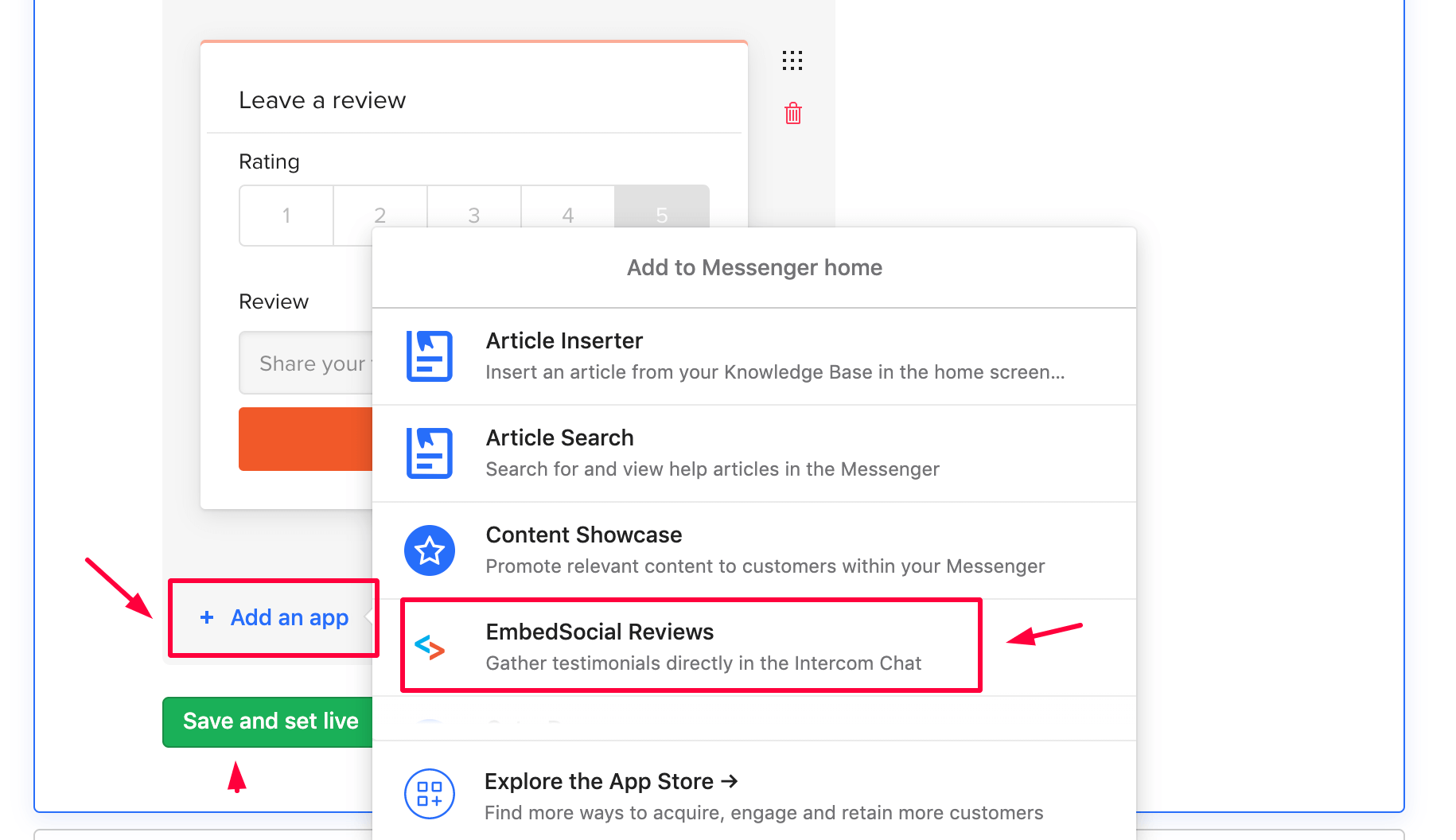
Task: Delete the review app with trash icon
Action: coord(792,113)
